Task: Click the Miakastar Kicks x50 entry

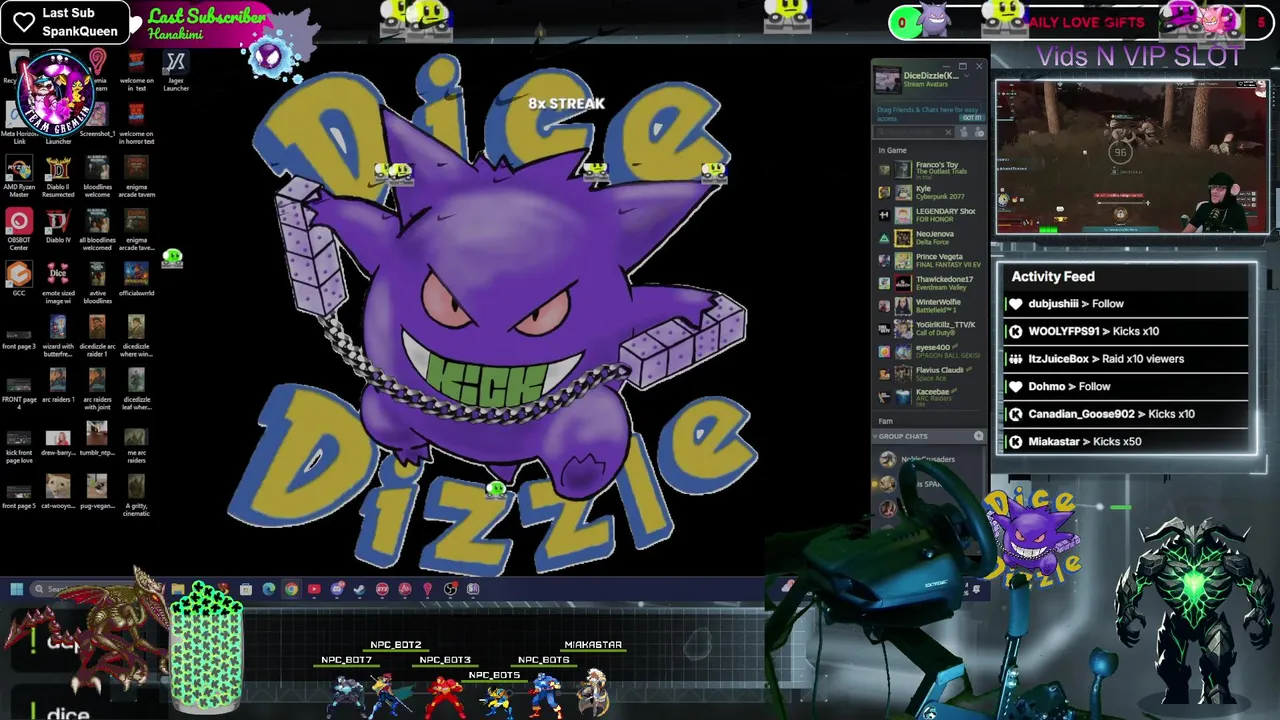Action: tap(1127, 441)
